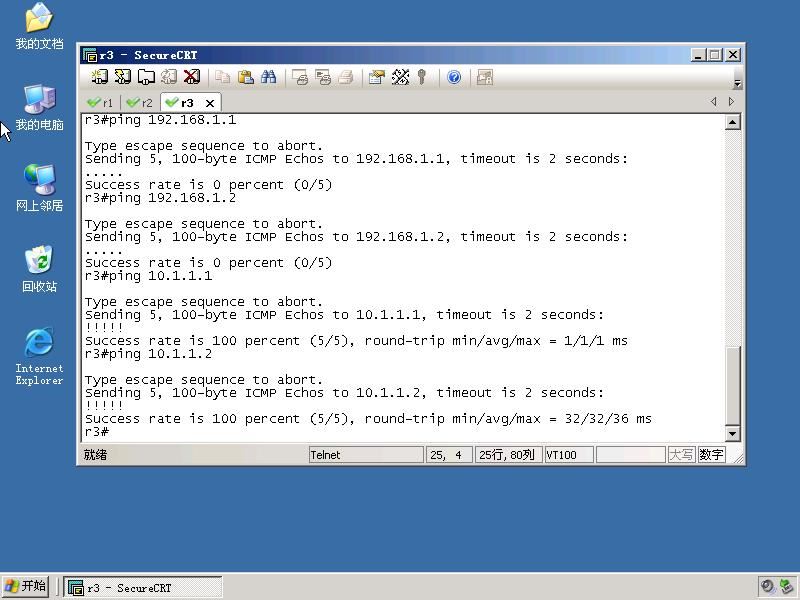800x600 pixels.
Task: Click the r3# prompt at terminal bottom
Action: [x=97, y=432]
